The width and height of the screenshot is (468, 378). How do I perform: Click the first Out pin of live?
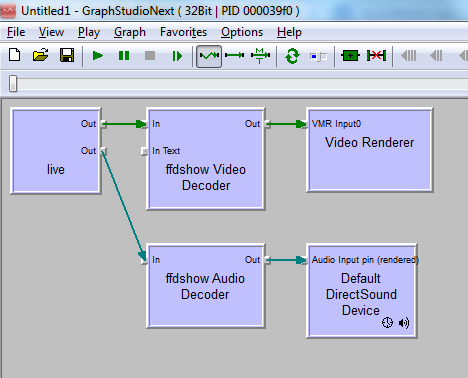(x=104, y=124)
